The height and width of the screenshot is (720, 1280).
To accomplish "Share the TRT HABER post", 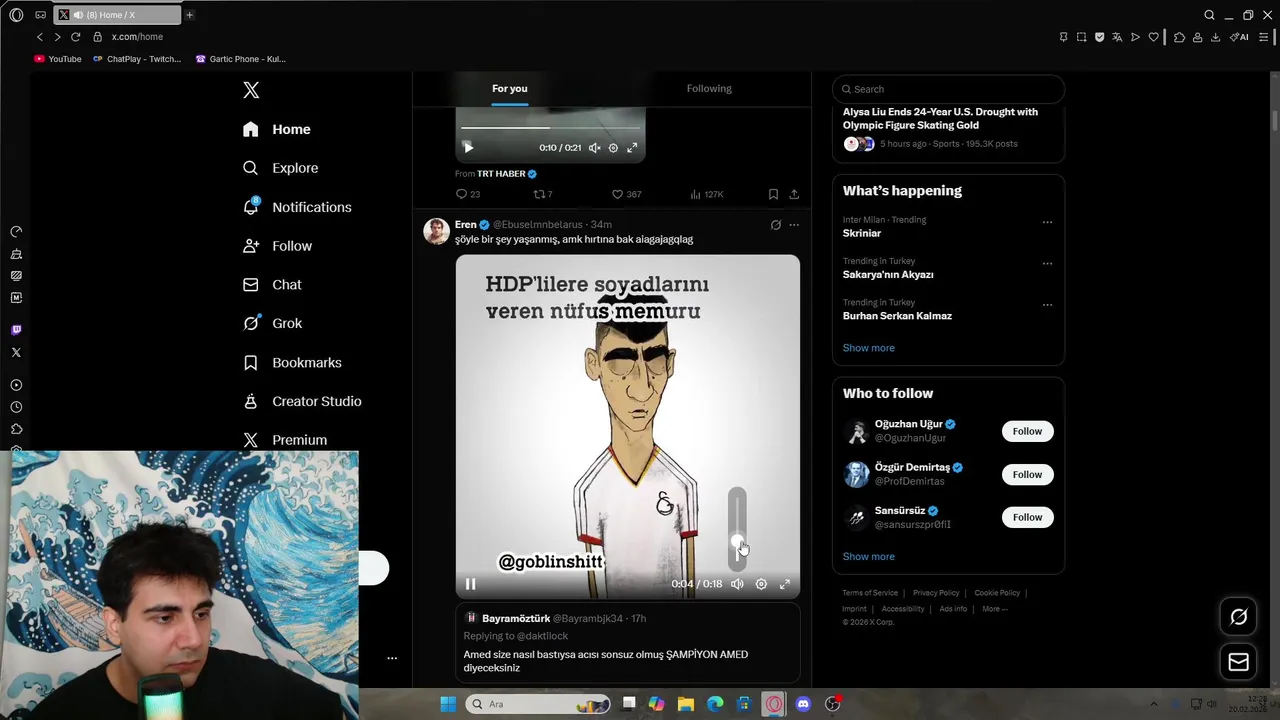I will (x=794, y=194).
